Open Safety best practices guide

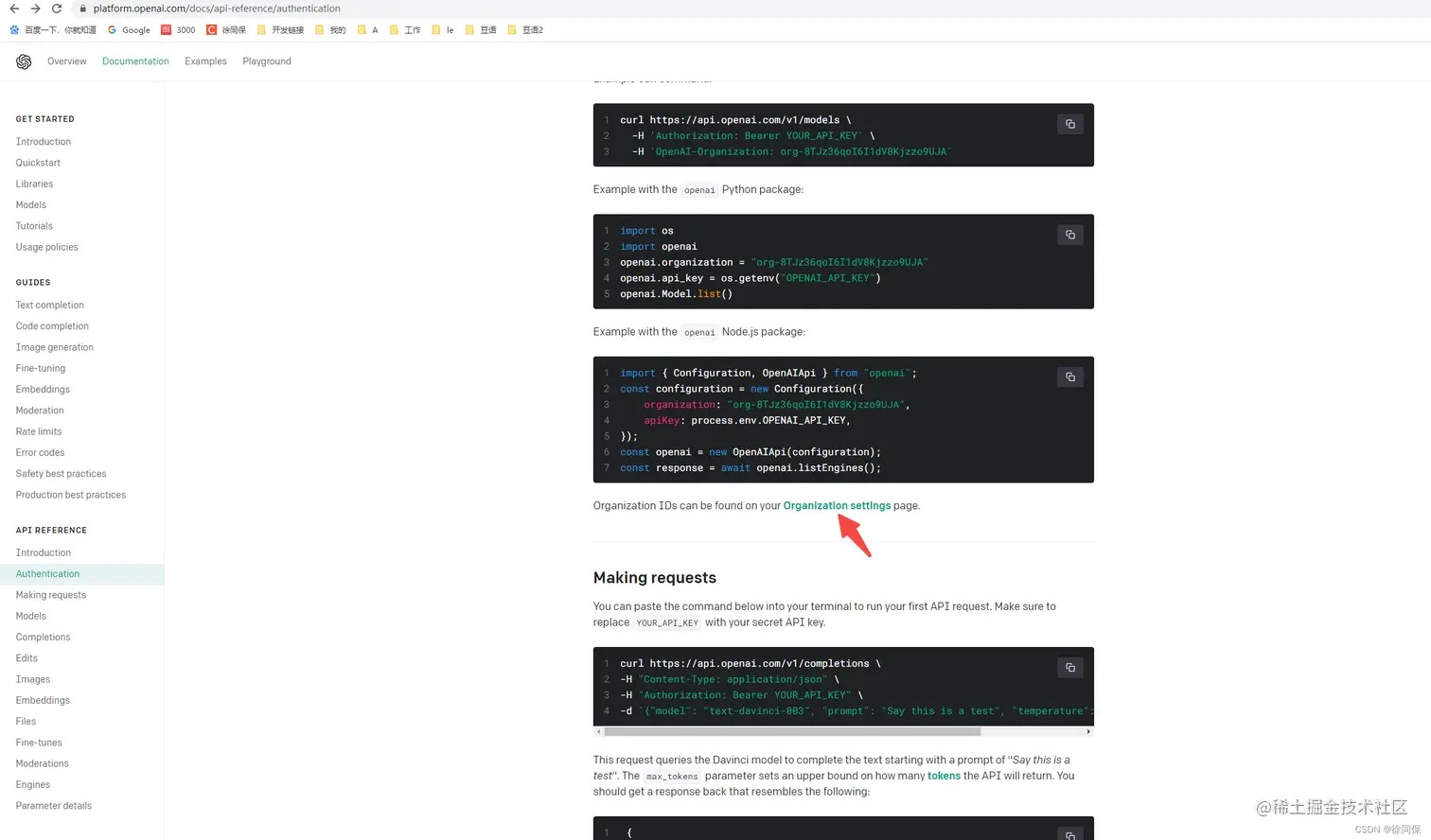point(61,474)
